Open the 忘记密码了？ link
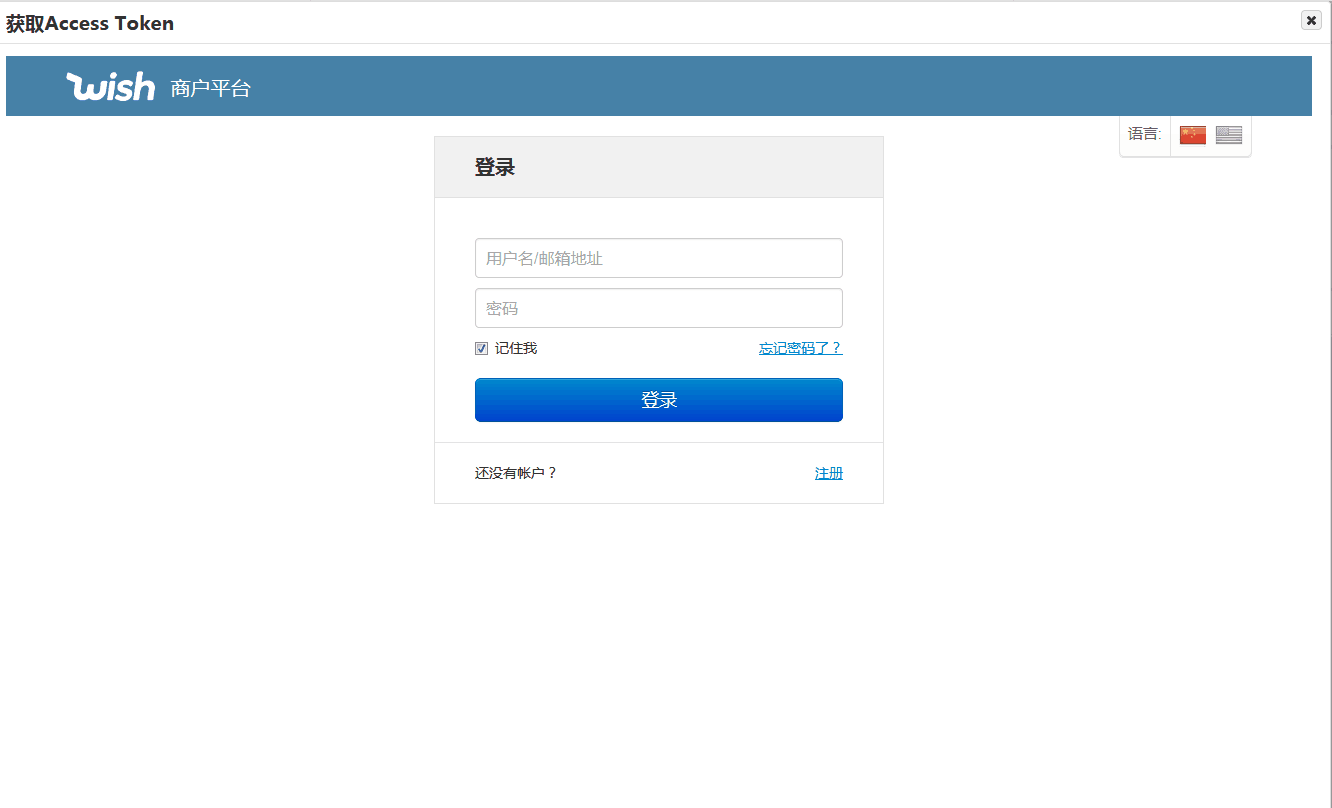The height and width of the screenshot is (808, 1332). tap(800, 348)
